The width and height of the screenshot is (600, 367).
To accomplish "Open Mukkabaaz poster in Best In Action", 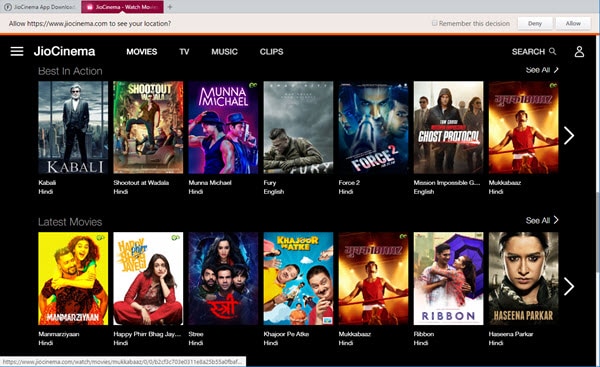I will [x=523, y=127].
